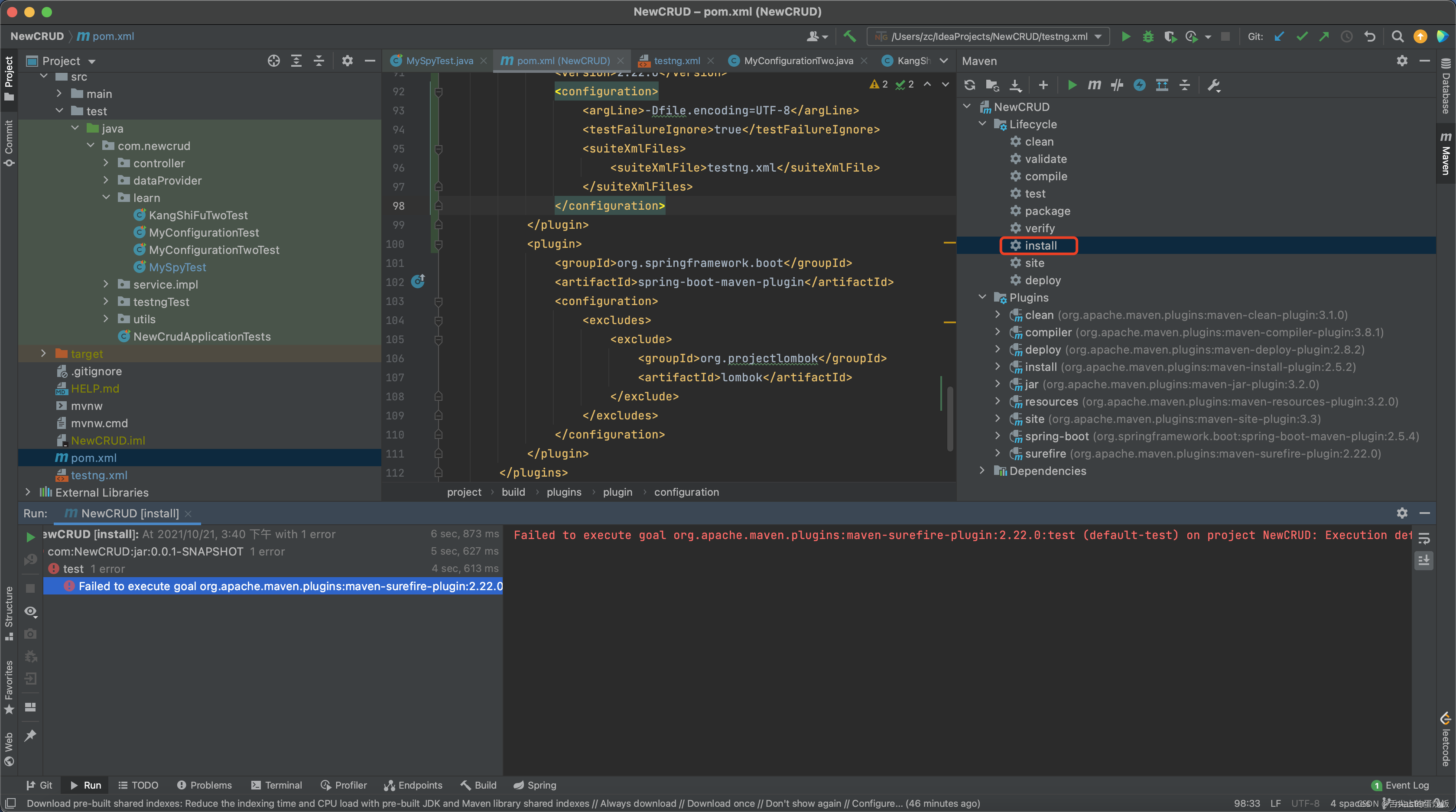Toggle Offline Mode in Maven toolbar
This screenshot has height=812, width=1456.
tap(1117, 85)
